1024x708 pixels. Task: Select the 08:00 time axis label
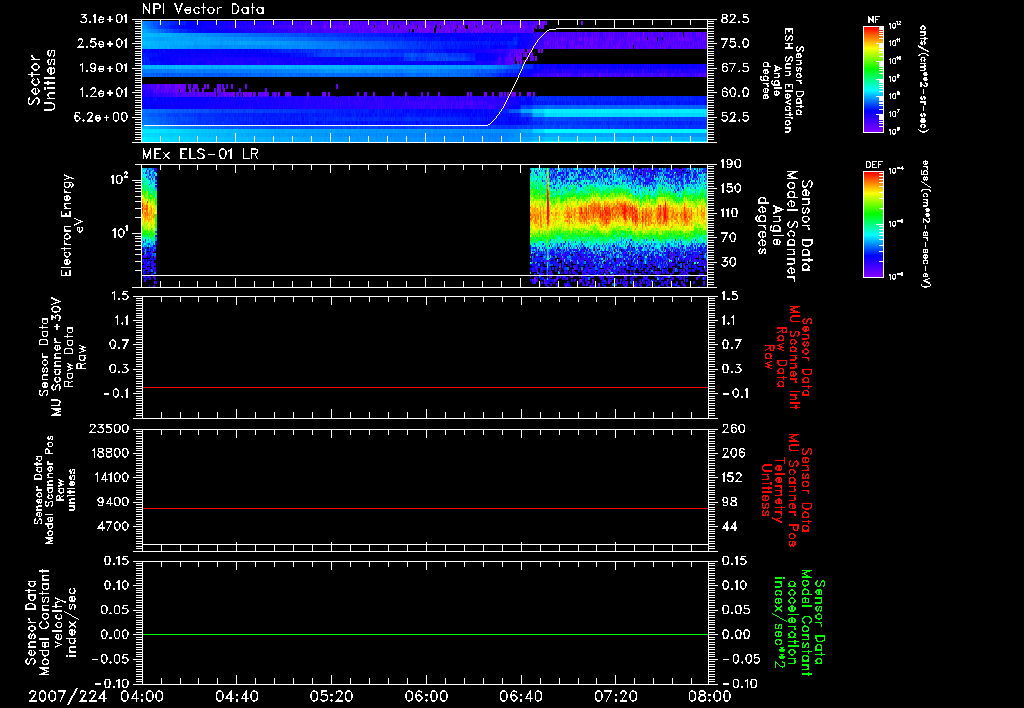(x=708, y=697)
